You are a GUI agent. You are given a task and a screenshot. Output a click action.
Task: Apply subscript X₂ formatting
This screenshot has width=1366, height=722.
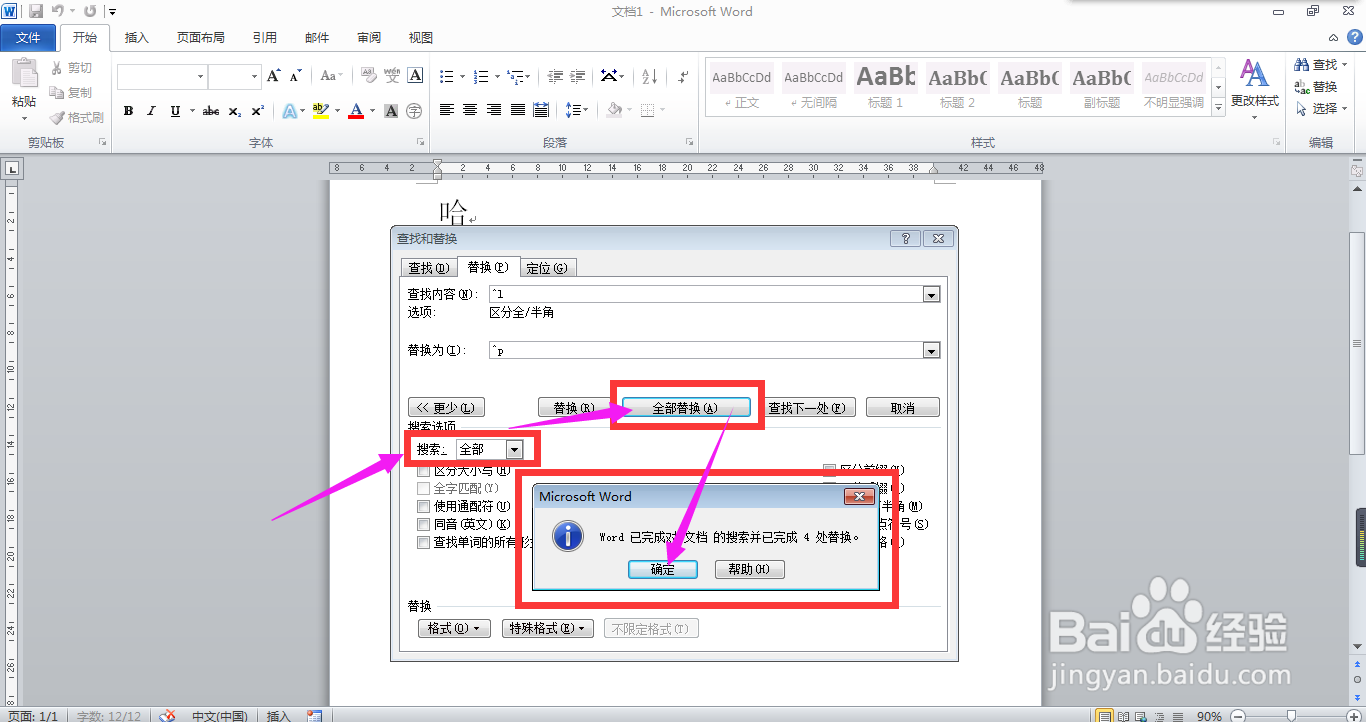click(234, 111)
